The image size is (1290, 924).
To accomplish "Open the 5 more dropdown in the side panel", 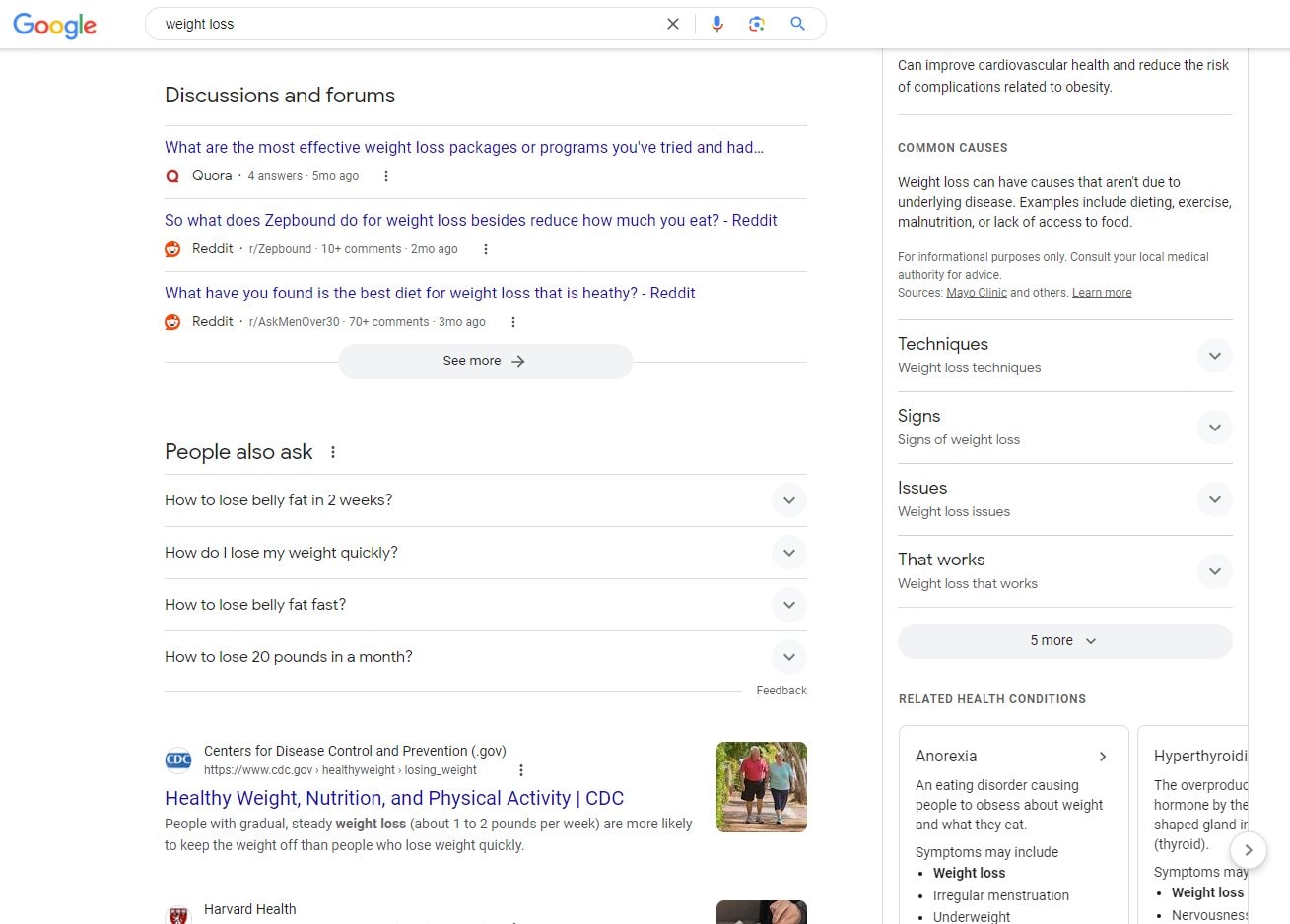I will pos(1064,640).
